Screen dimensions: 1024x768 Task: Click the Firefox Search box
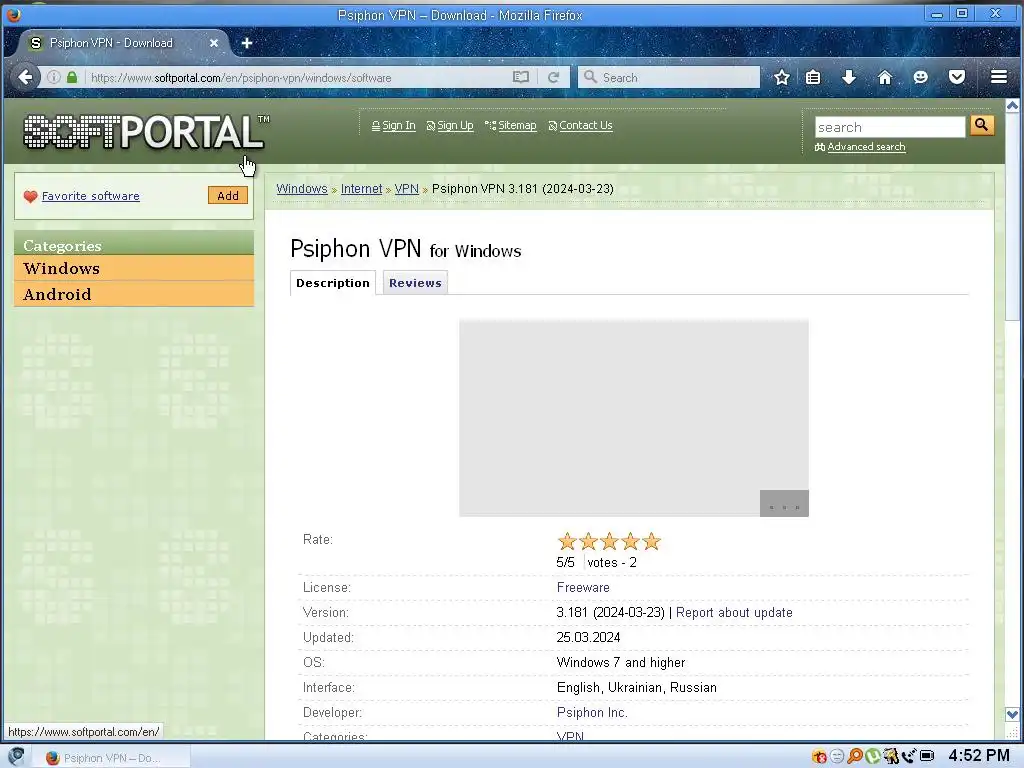pyautogui.click(x=669, y=77)
